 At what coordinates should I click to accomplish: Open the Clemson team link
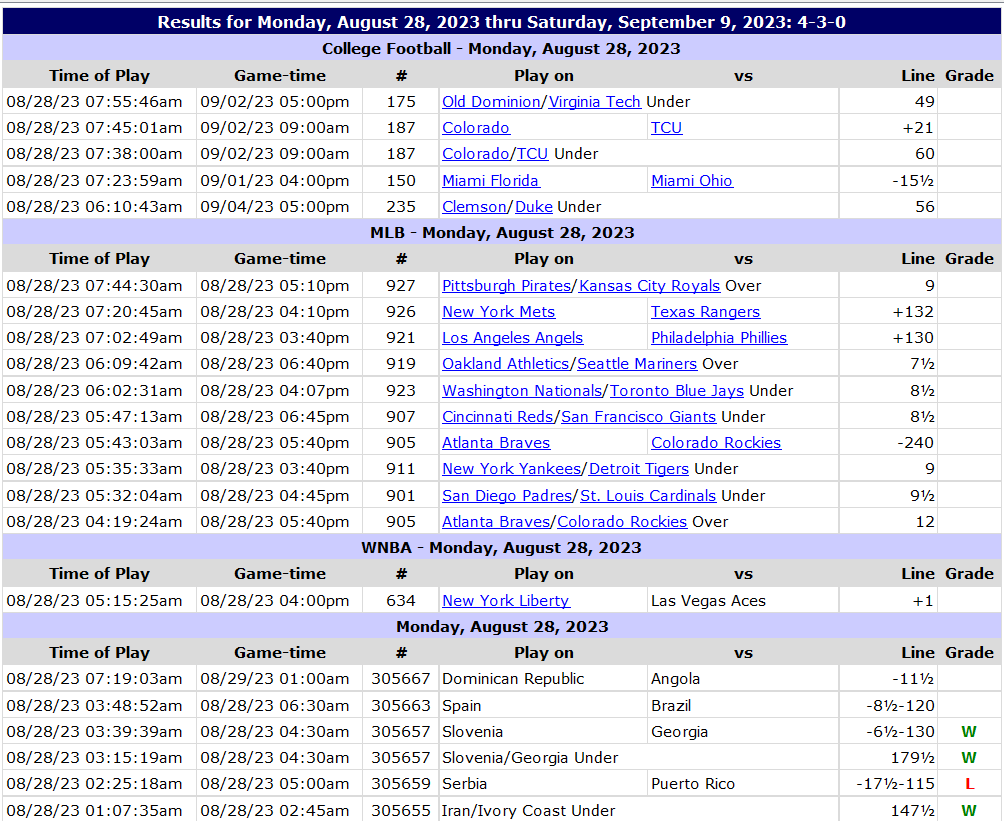pyautogui.click(x=474, y=207)
